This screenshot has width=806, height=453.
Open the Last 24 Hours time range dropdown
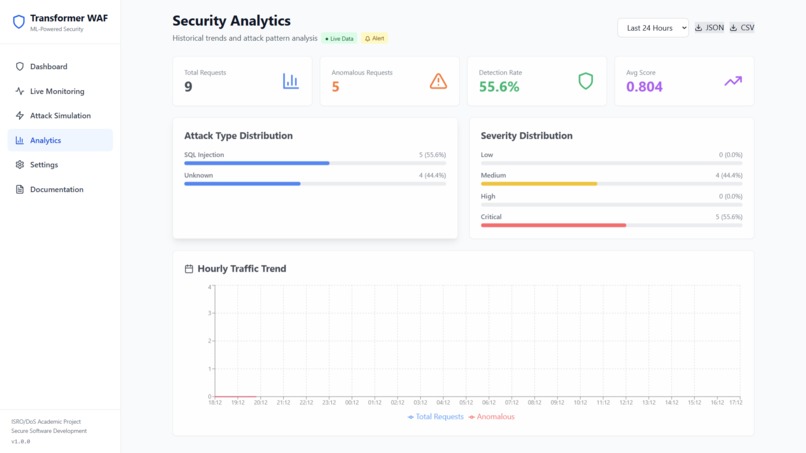point(653,28)
